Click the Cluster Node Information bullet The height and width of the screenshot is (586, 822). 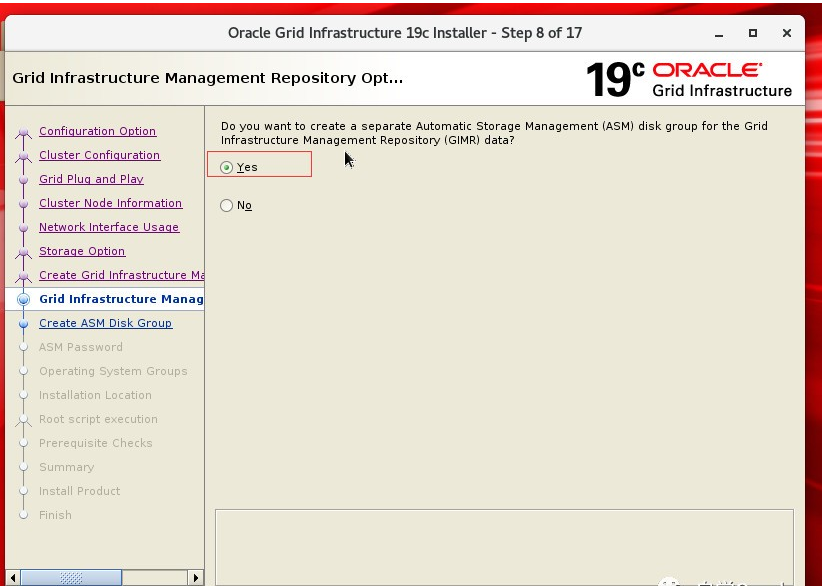click(x=23, y=204)
